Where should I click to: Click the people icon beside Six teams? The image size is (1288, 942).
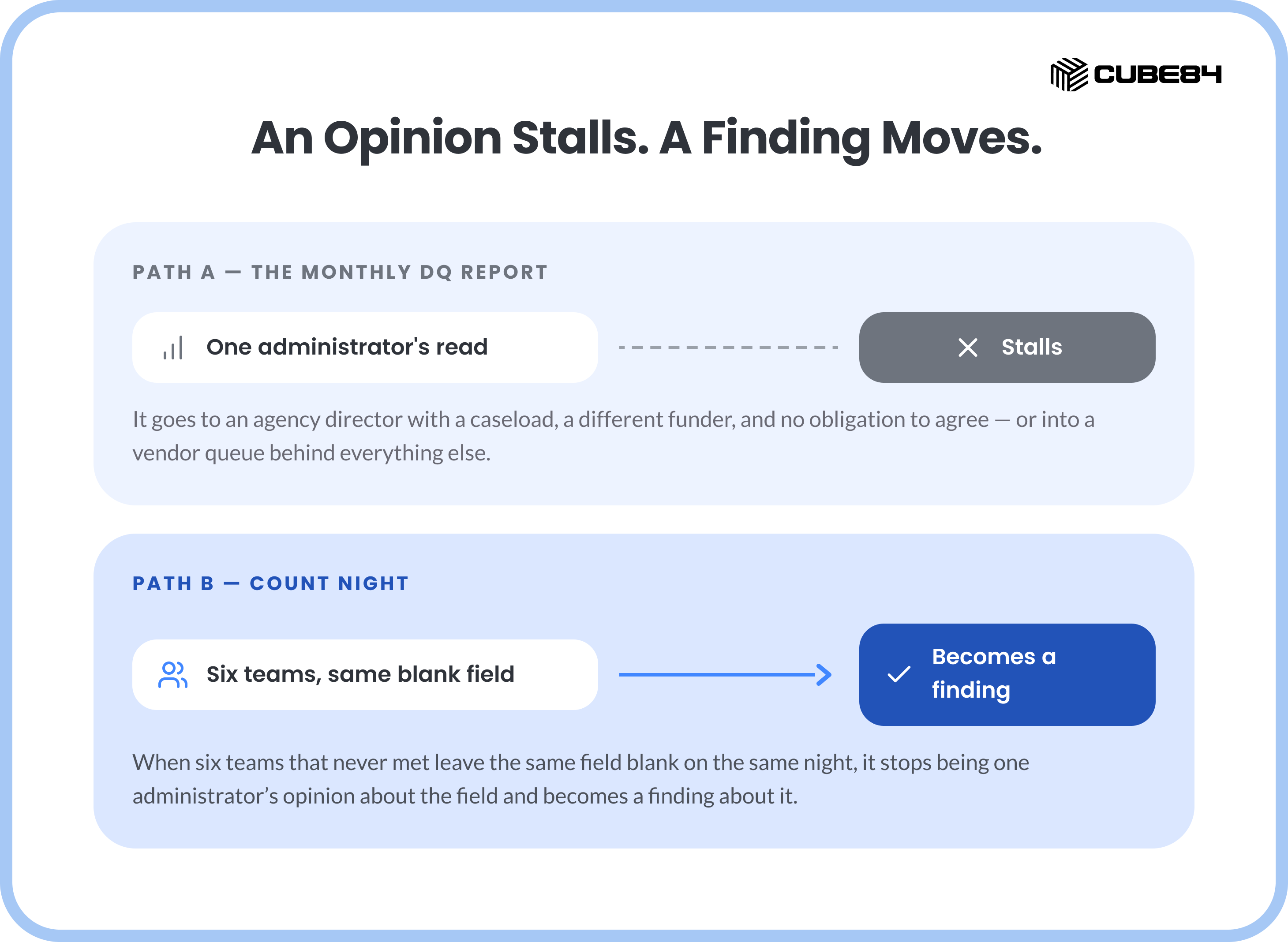click(x=173, y=675)
